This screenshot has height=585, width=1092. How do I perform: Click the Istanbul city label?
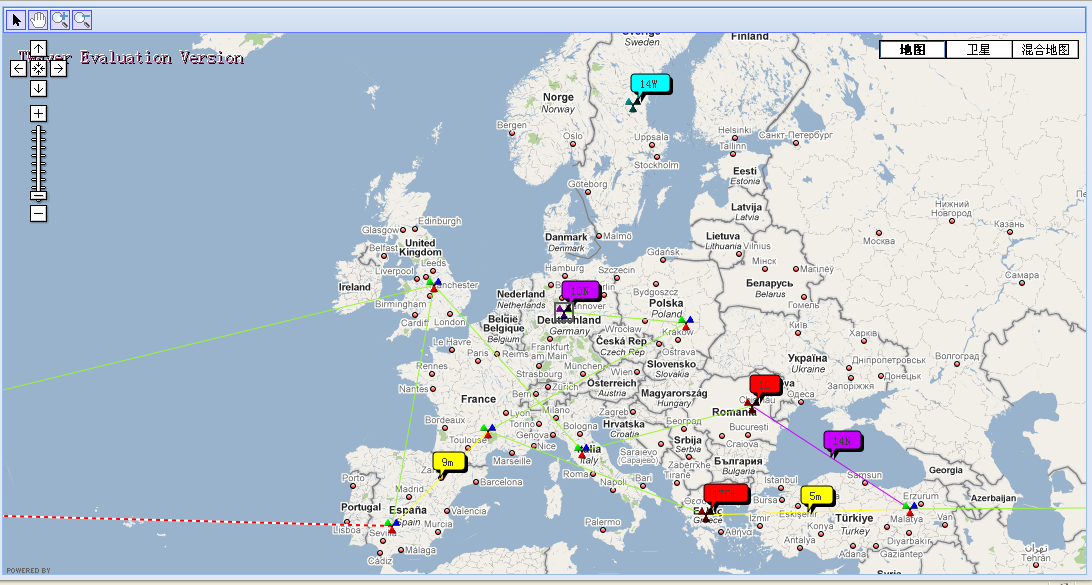[781, 480]
